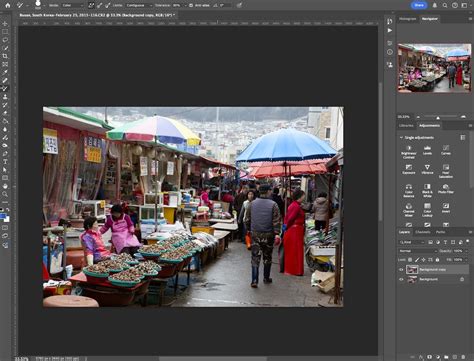Open the Limits Contiguous dropdown
The image size is (474, 361).
(138, 5)
